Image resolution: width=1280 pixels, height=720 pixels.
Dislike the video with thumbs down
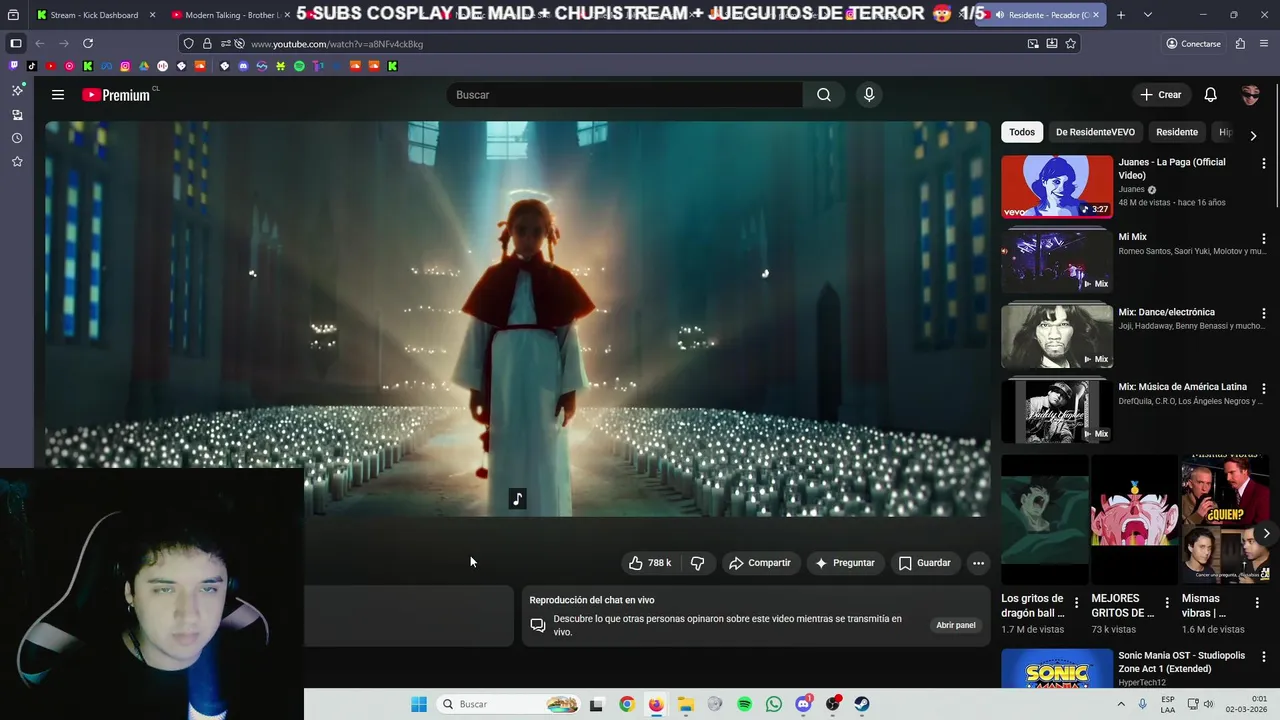[x=698, y=563]
